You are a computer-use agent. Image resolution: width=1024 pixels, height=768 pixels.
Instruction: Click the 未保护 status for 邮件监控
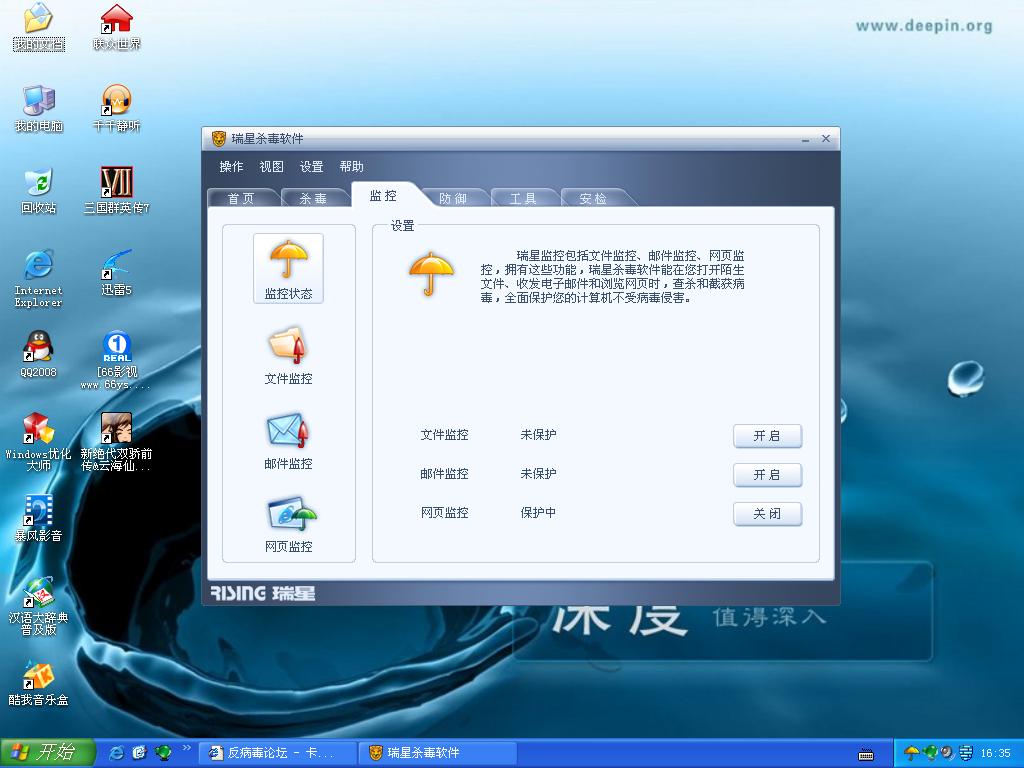tap(538, 473)
